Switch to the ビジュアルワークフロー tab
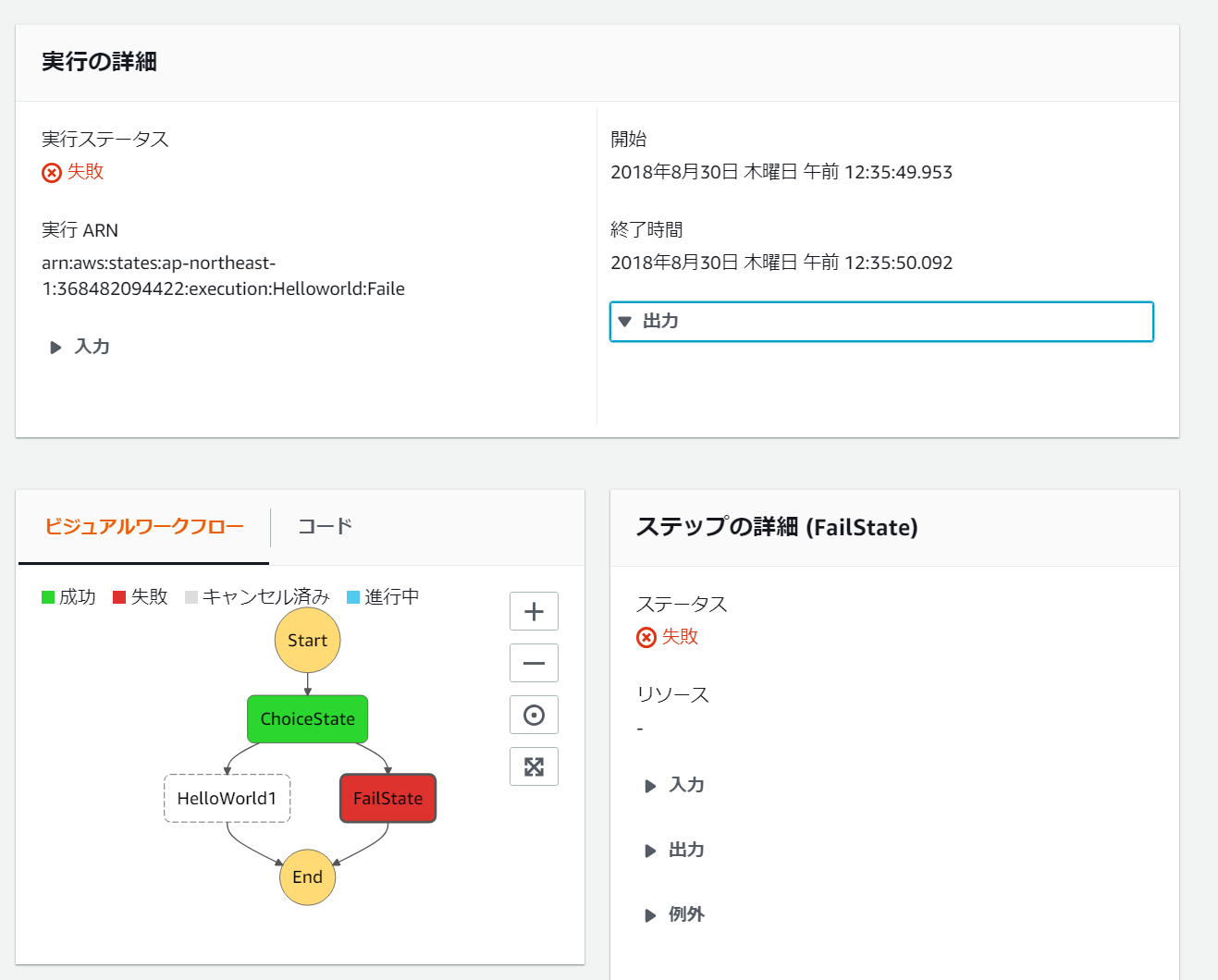This screenshot has width=1218, height=980. tap(143, 525)
